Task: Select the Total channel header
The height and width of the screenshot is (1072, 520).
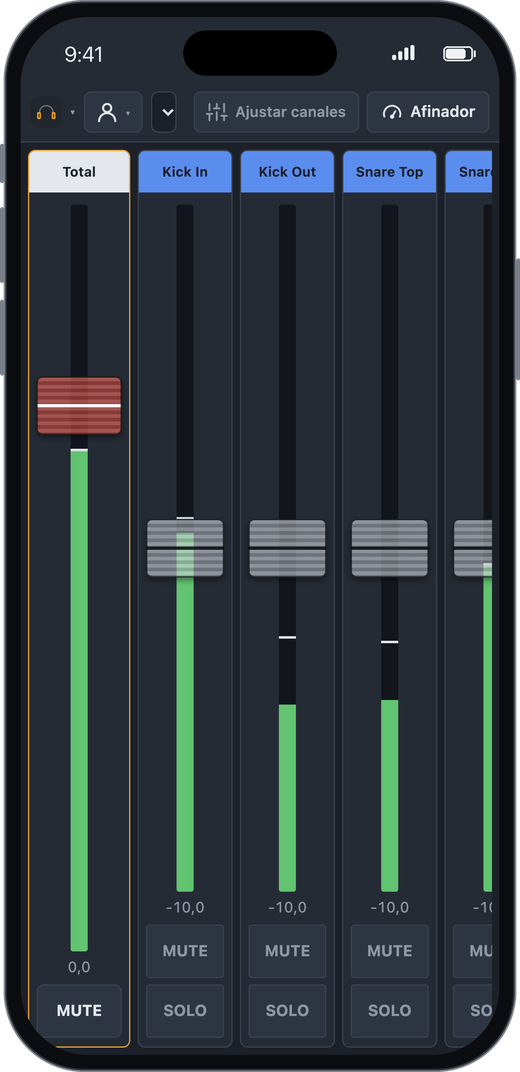Action: [x=79, y=172]
